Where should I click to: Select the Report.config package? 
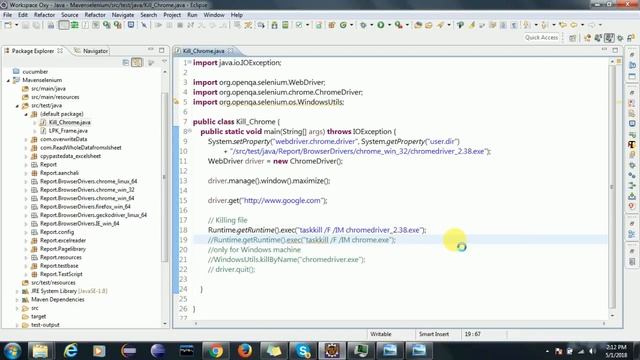(x=57, y=232)
